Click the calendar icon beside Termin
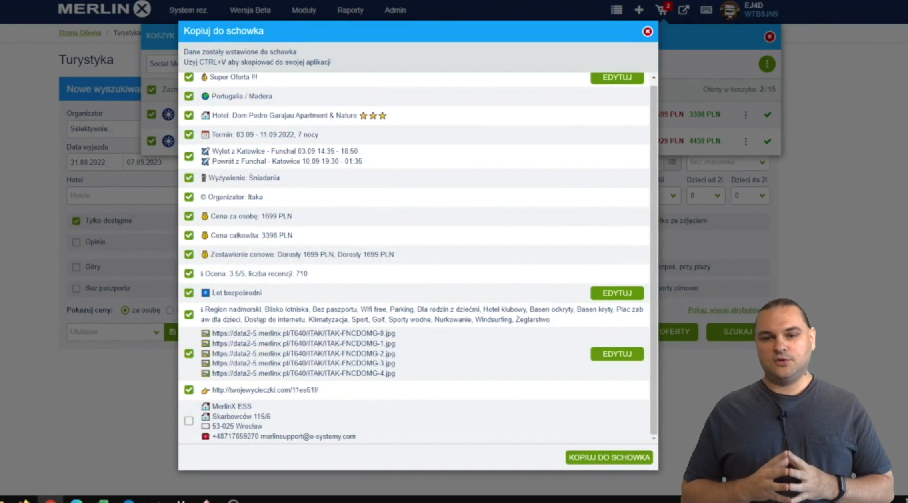Screen dimensions: 908x503 [x=205, y=134]
